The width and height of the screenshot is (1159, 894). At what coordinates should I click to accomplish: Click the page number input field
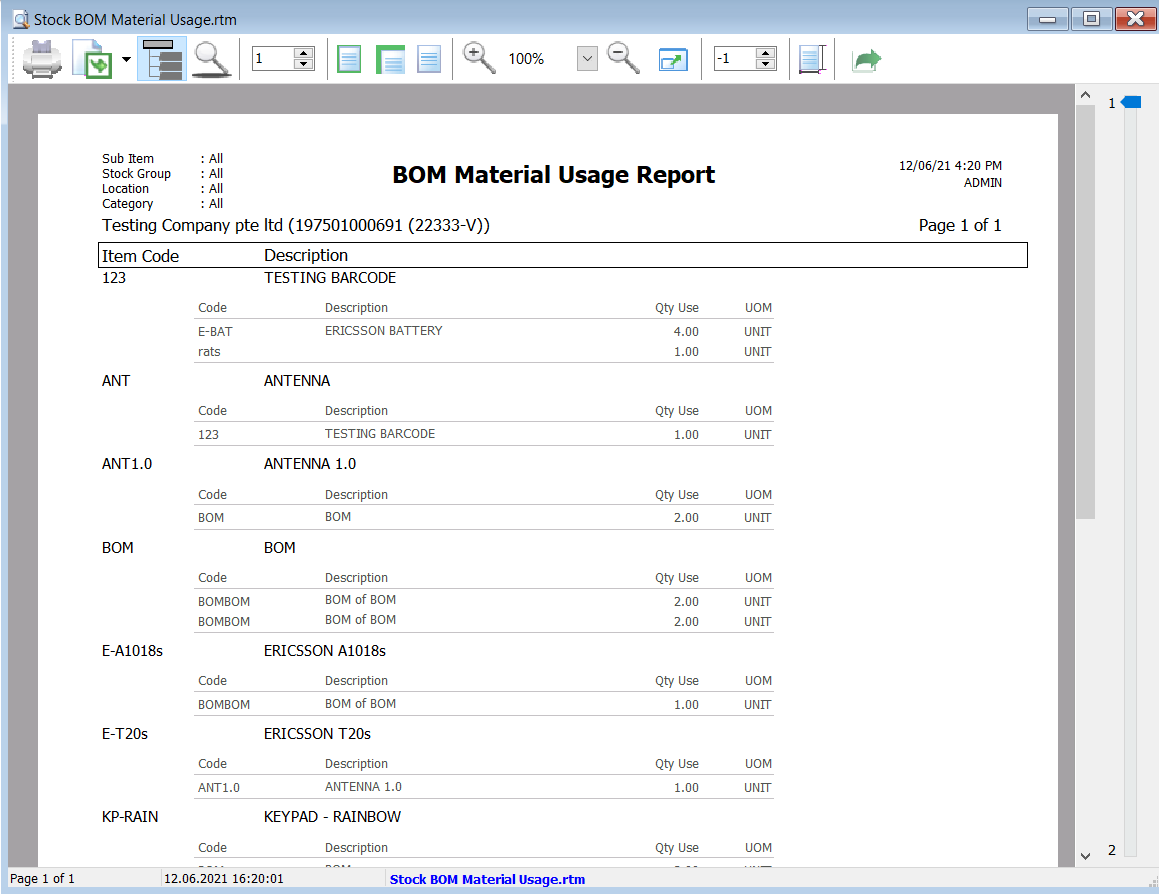(275, 58)
